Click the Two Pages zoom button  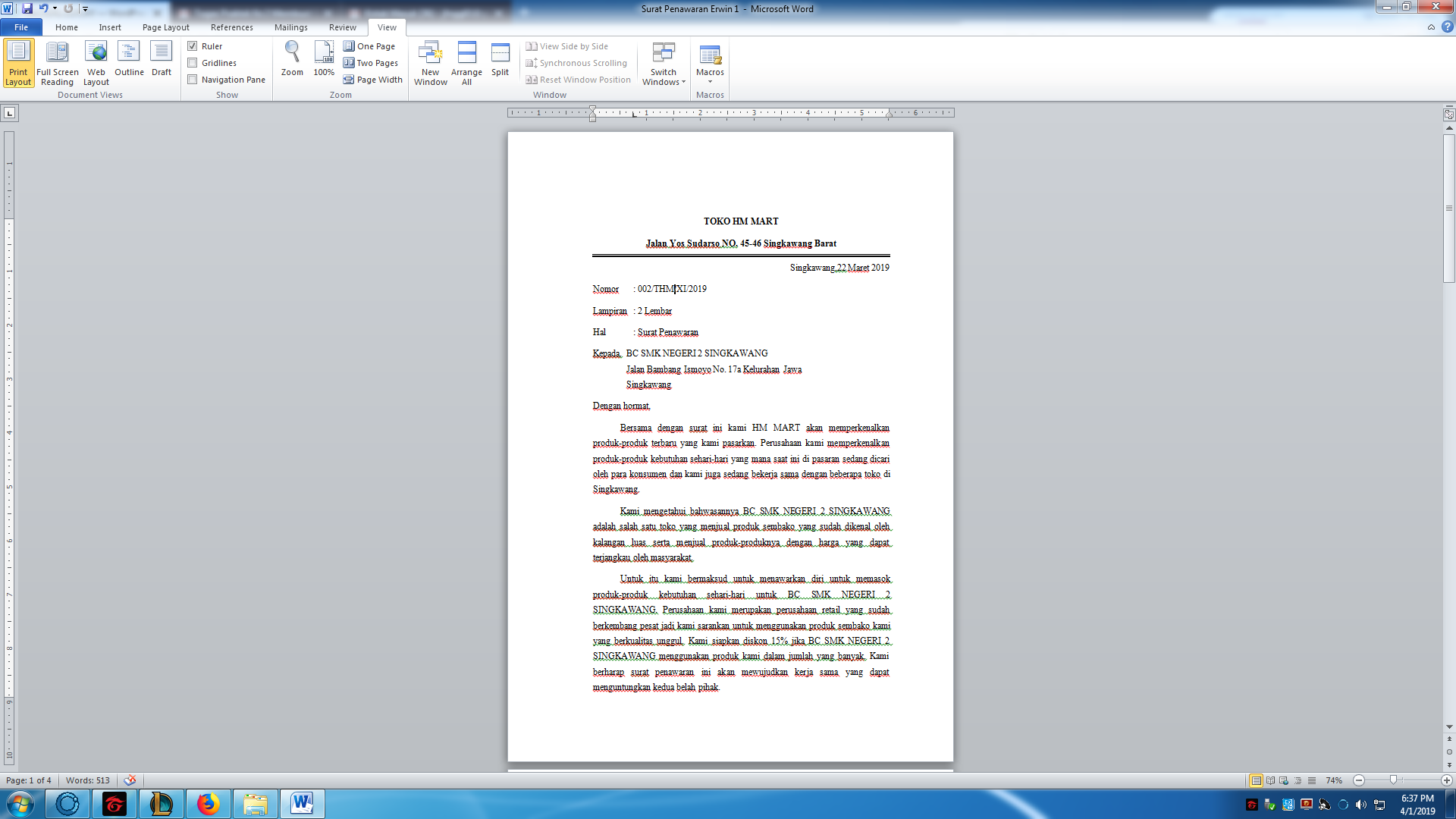click(371, 63)
